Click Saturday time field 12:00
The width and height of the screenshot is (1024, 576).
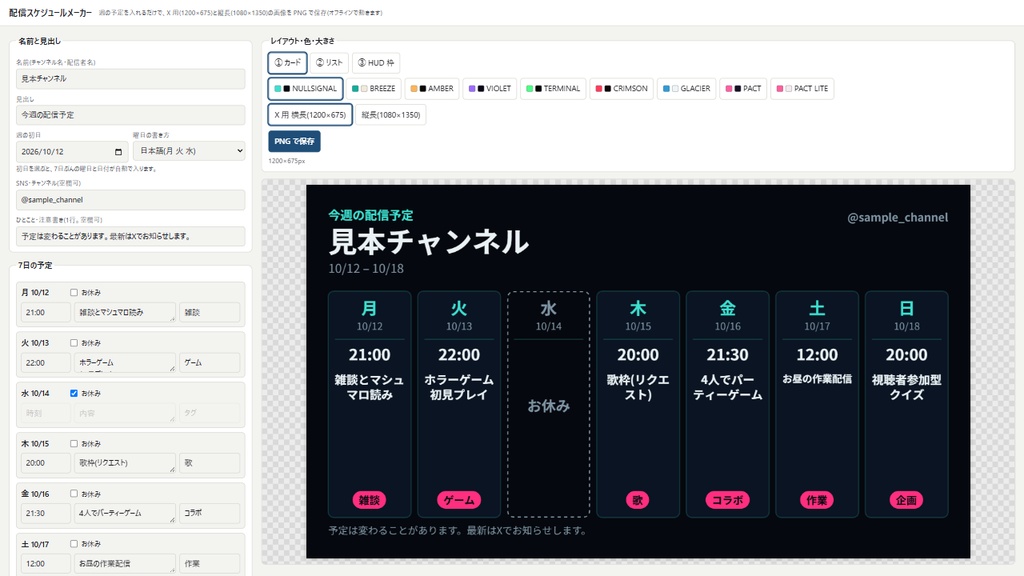tap(46, 564)
